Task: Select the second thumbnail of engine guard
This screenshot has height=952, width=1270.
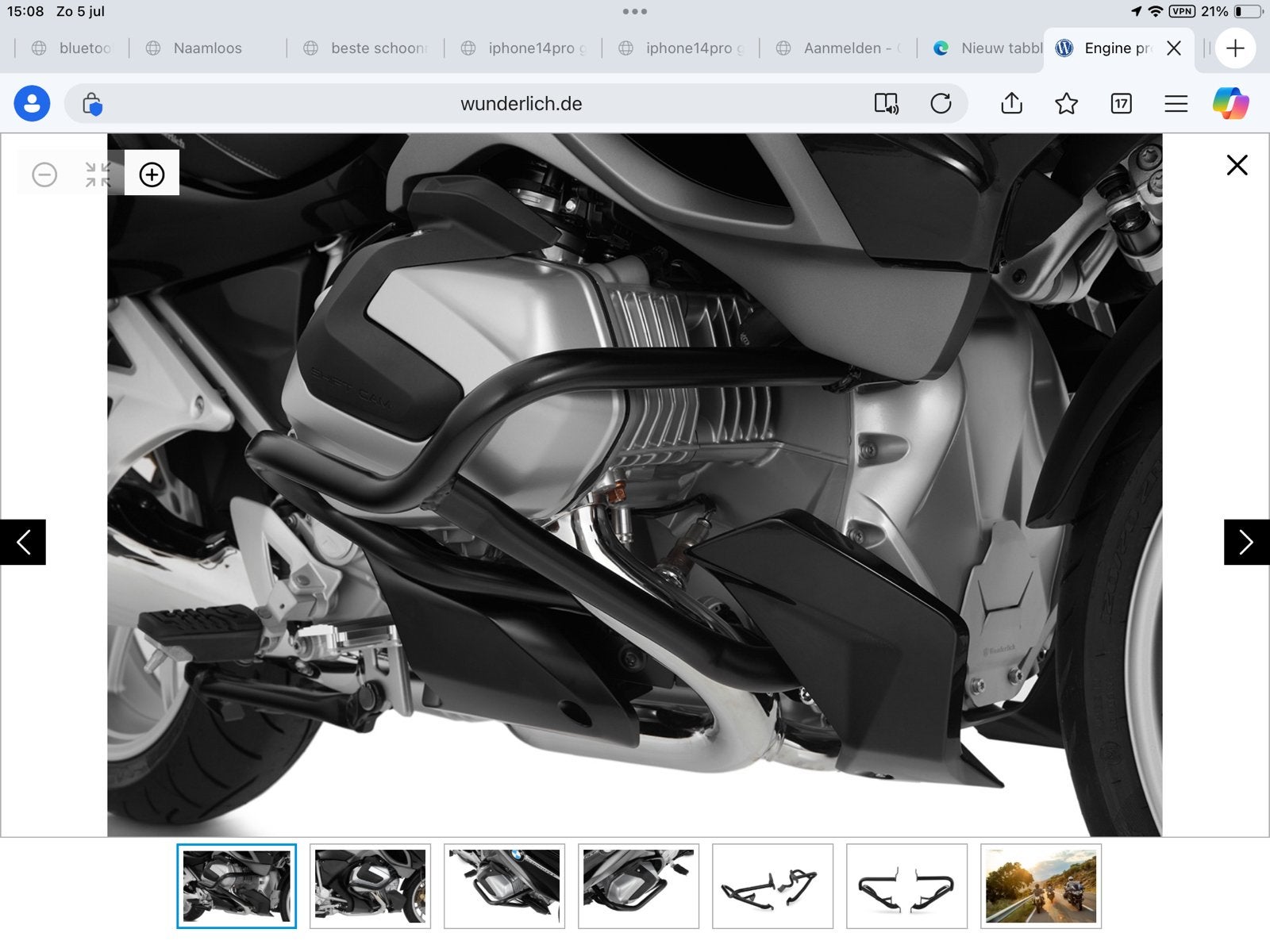Action: click(370, 886)
